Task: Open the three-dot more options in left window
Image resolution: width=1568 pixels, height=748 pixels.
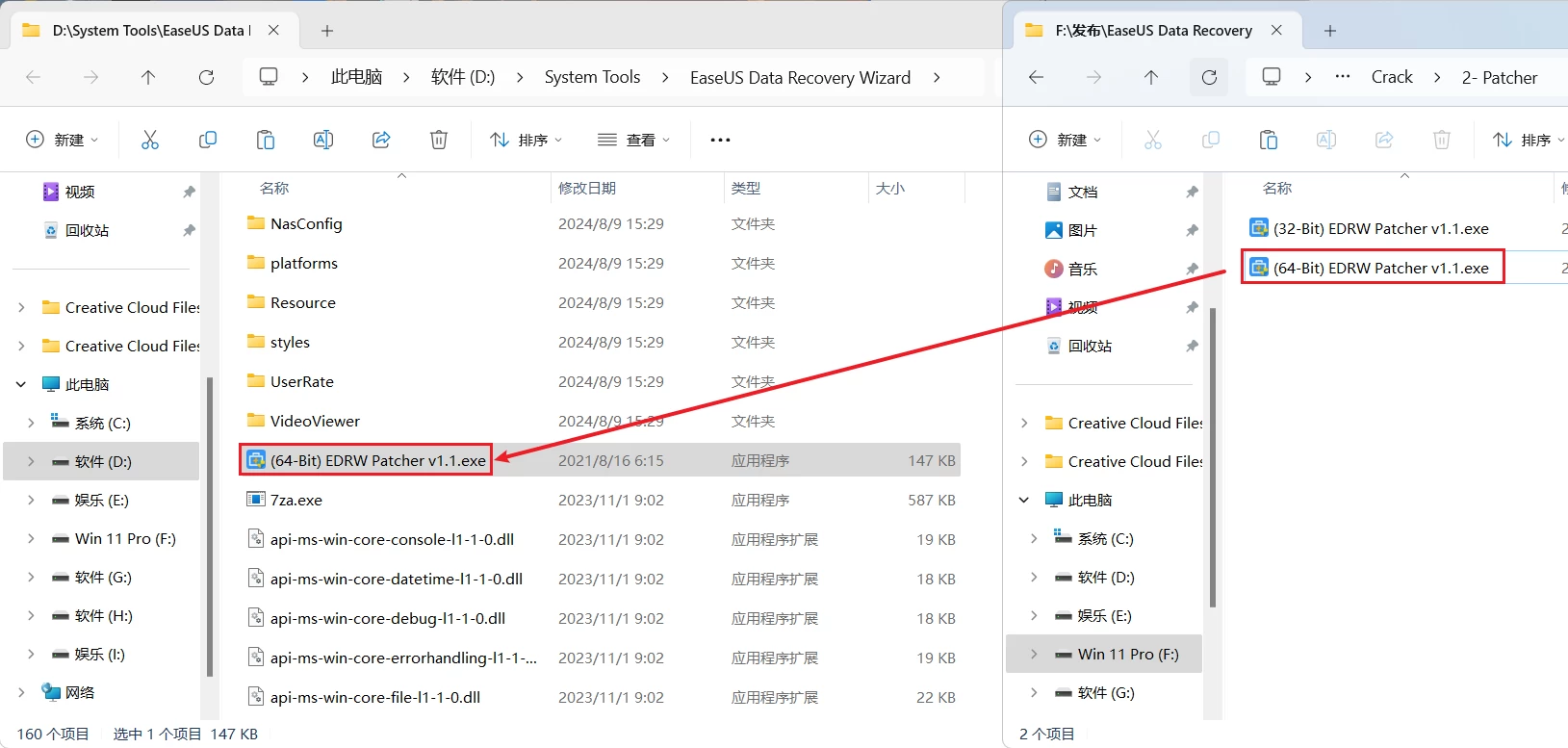Action: 720,140
